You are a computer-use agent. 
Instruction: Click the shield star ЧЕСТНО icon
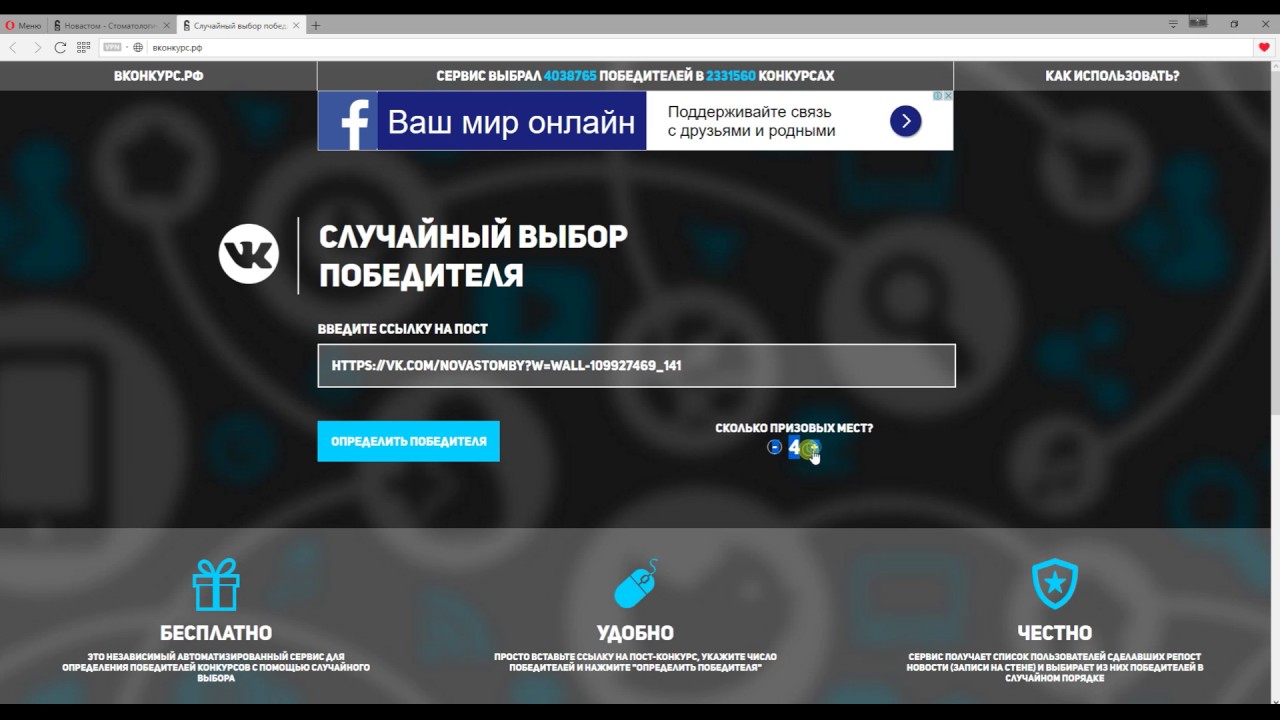(1055, 584)
